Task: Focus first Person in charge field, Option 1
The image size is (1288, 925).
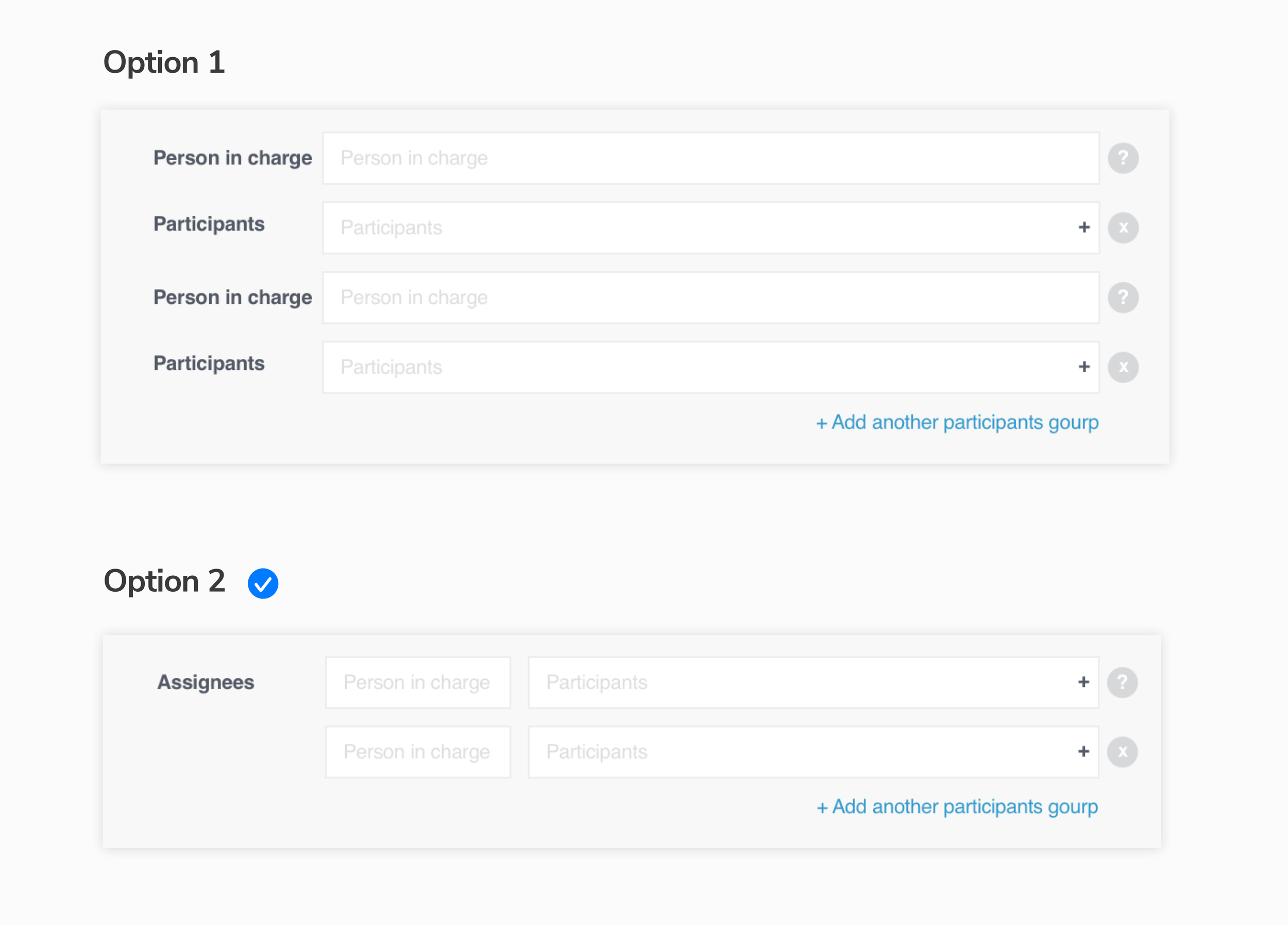Action: 710,158
